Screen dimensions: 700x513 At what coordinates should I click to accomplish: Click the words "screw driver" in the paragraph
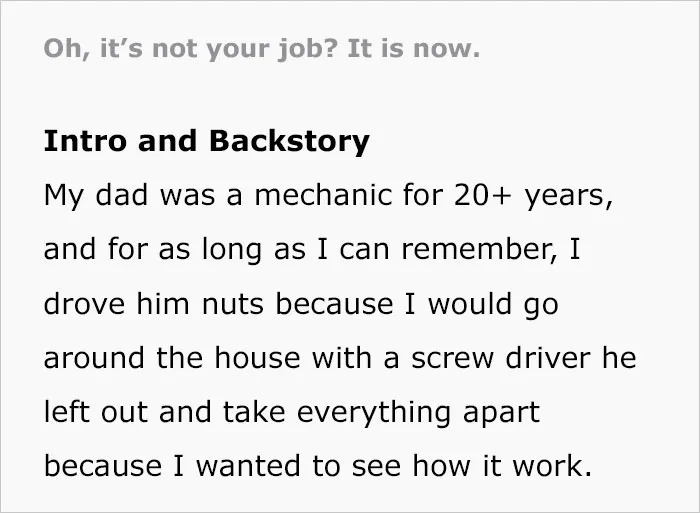pyautogui.click(x=500, y=358)
